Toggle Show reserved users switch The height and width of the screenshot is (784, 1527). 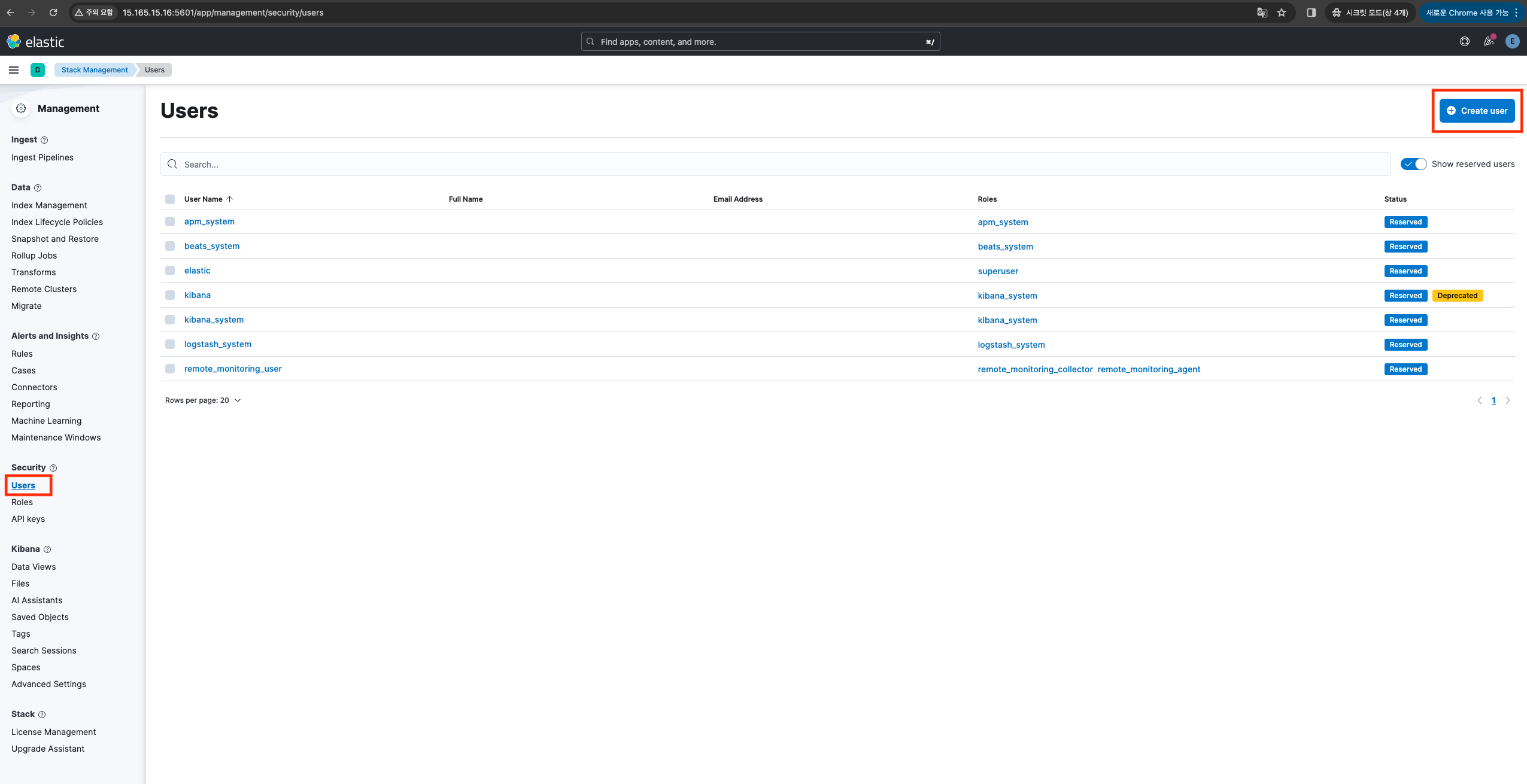coord(1413,164)
